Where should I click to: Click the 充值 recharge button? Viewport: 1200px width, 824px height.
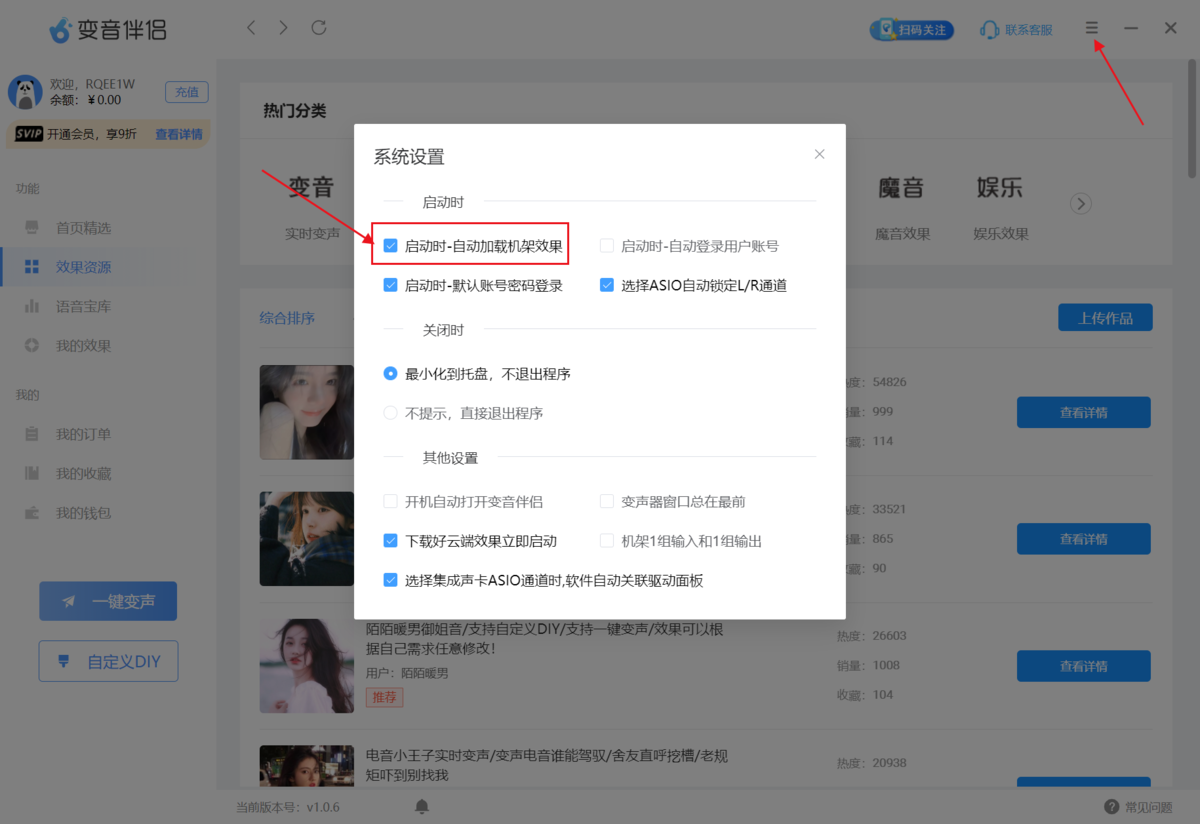tap(187, 92)
